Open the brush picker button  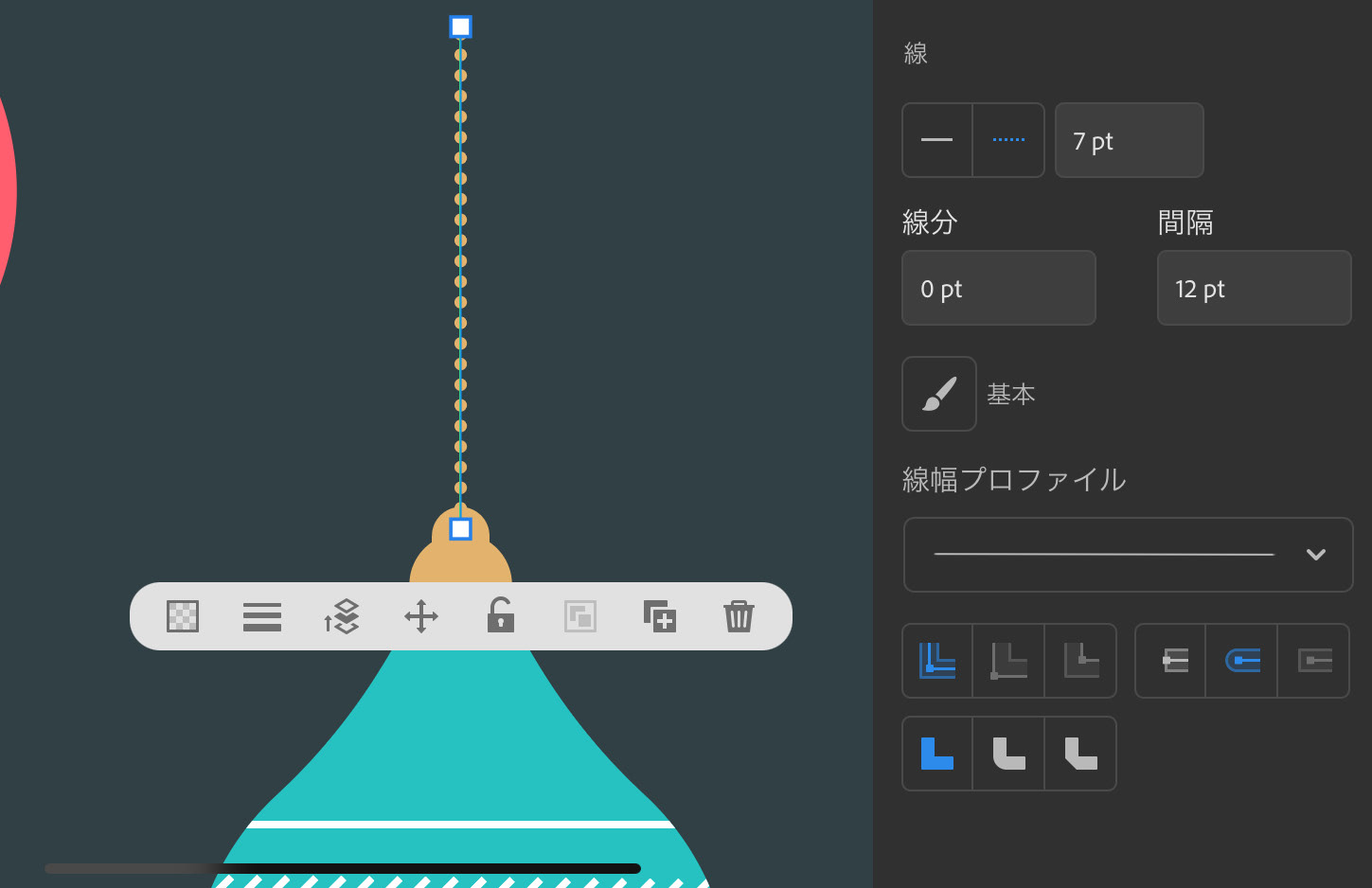coord(939,394)
